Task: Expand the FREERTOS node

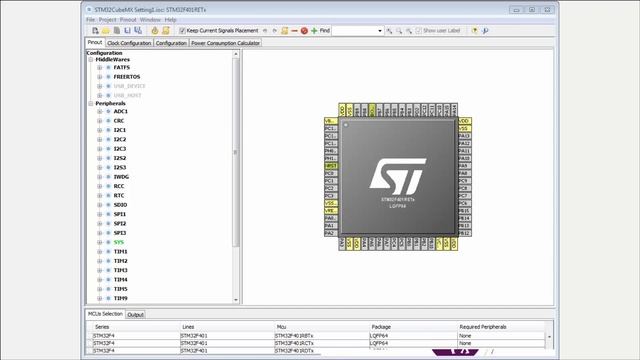Action: click(x=100, y=77)
